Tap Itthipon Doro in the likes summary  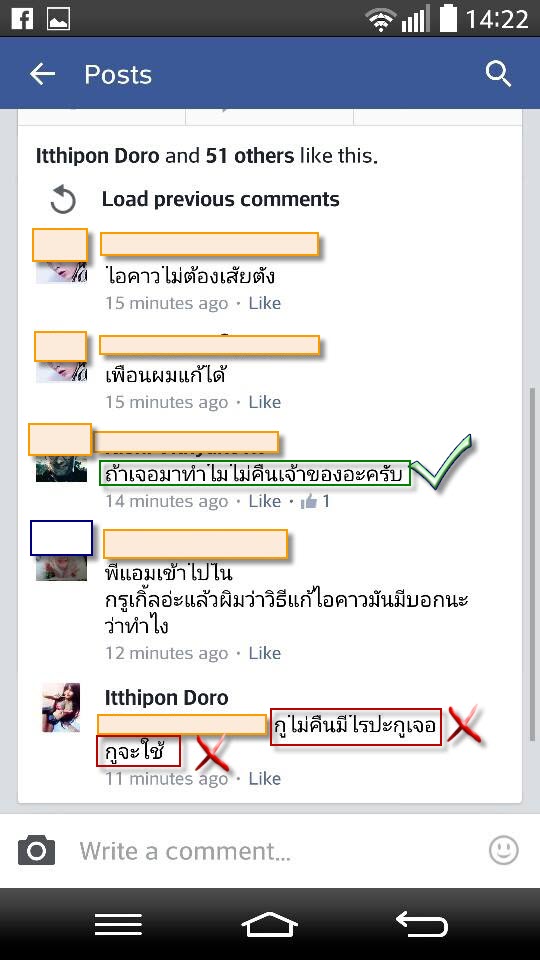[x=97, y=156]
